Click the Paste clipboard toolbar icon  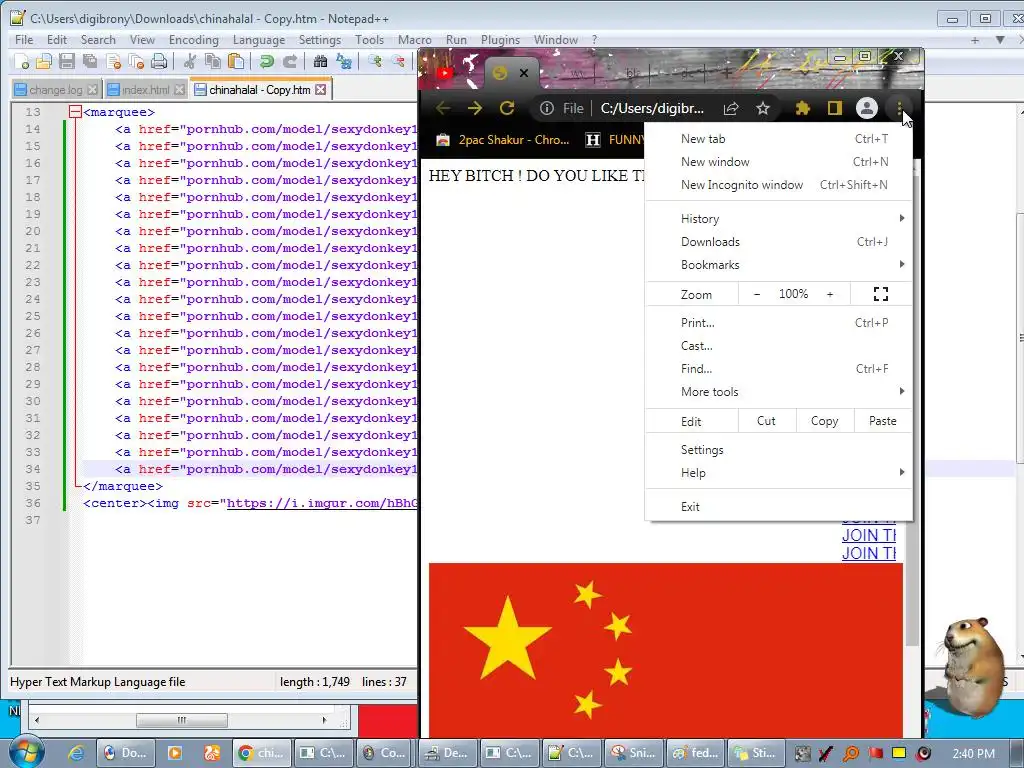pos(235,62)
